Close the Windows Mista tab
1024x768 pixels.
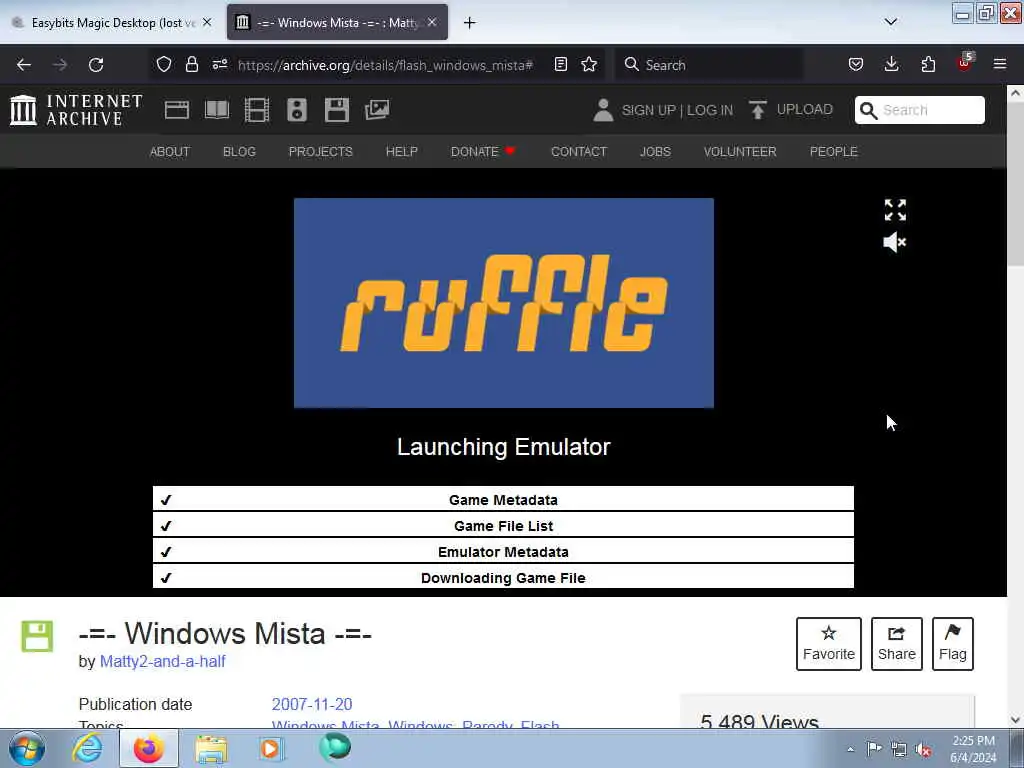pos(432,22)
